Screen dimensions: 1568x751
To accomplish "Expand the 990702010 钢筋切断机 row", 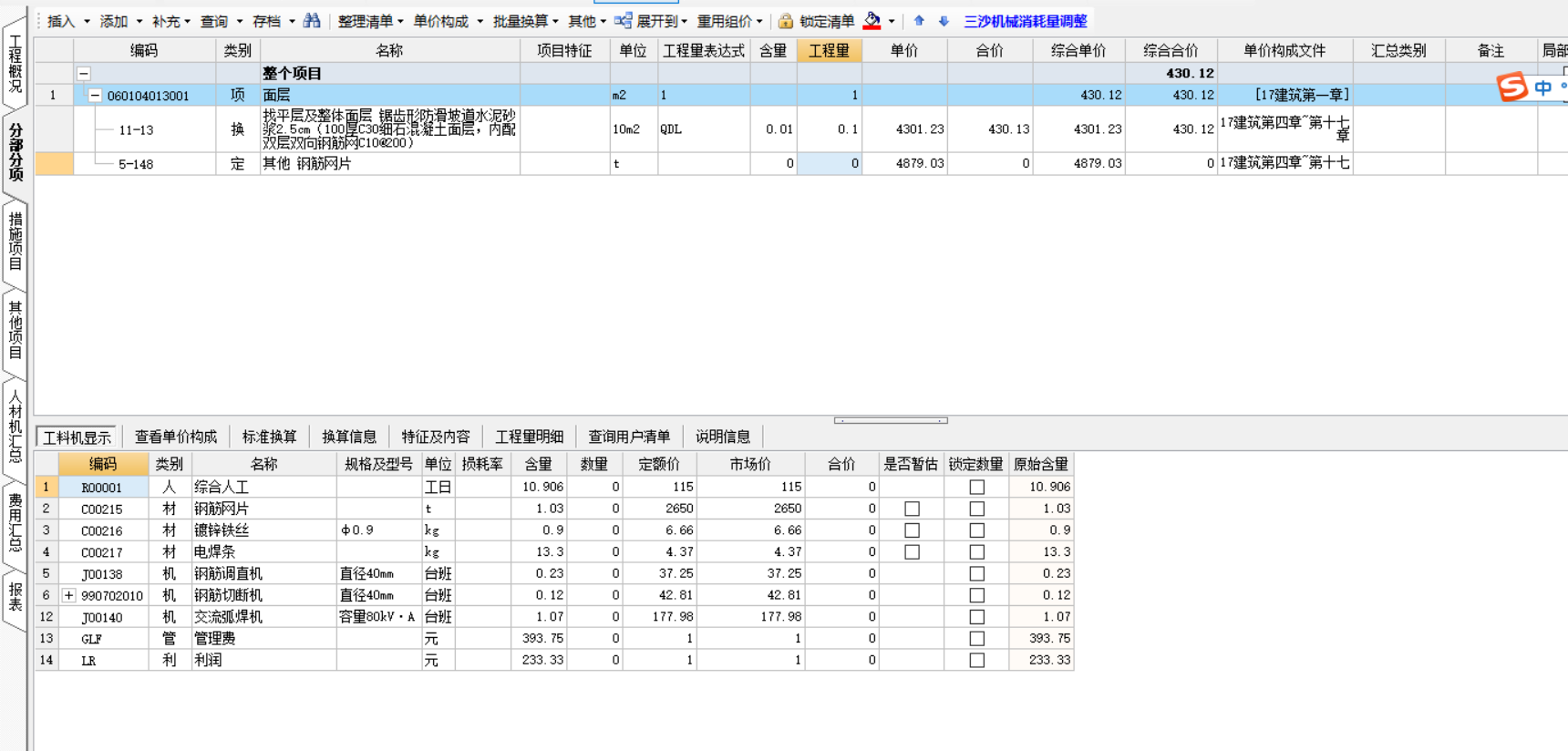I will [69, 595].
